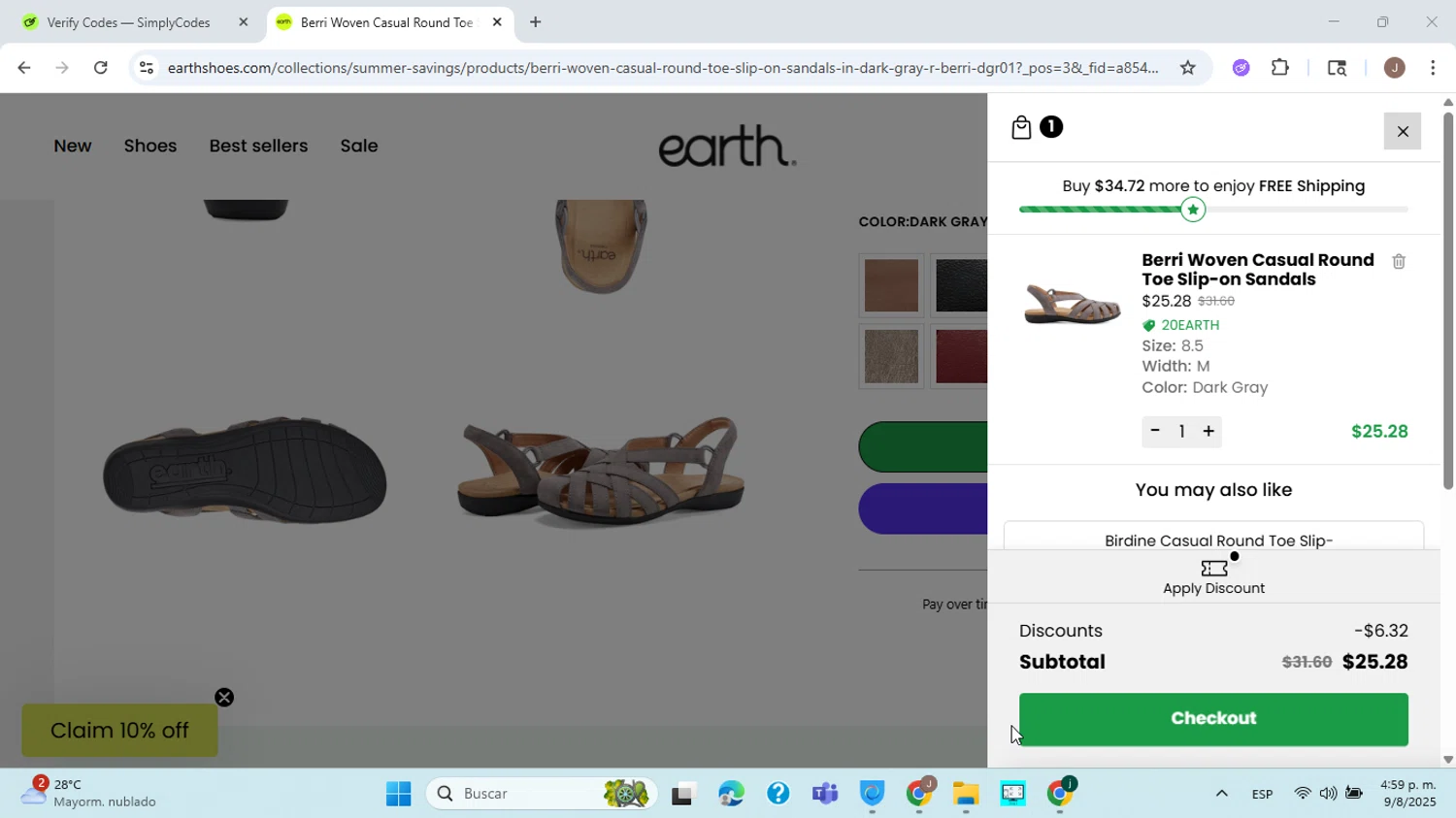
Task: Increase quantity with plus button
Action: coord(1208,431)
